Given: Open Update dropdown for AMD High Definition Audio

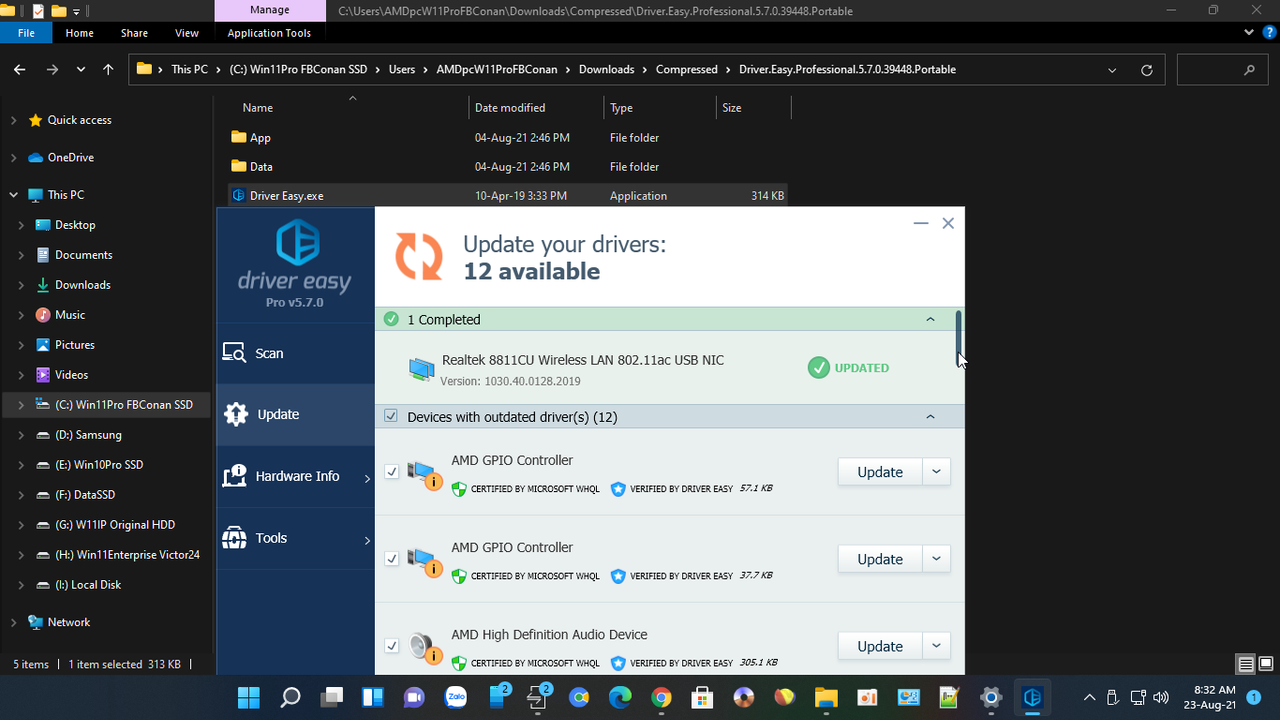Looking at the screenshot, I should (936, 646).
